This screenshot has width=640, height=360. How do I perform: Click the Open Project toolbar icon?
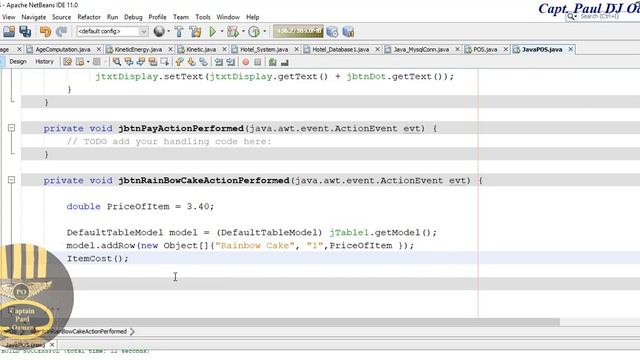pyautogui.click(x=9, y=31)
